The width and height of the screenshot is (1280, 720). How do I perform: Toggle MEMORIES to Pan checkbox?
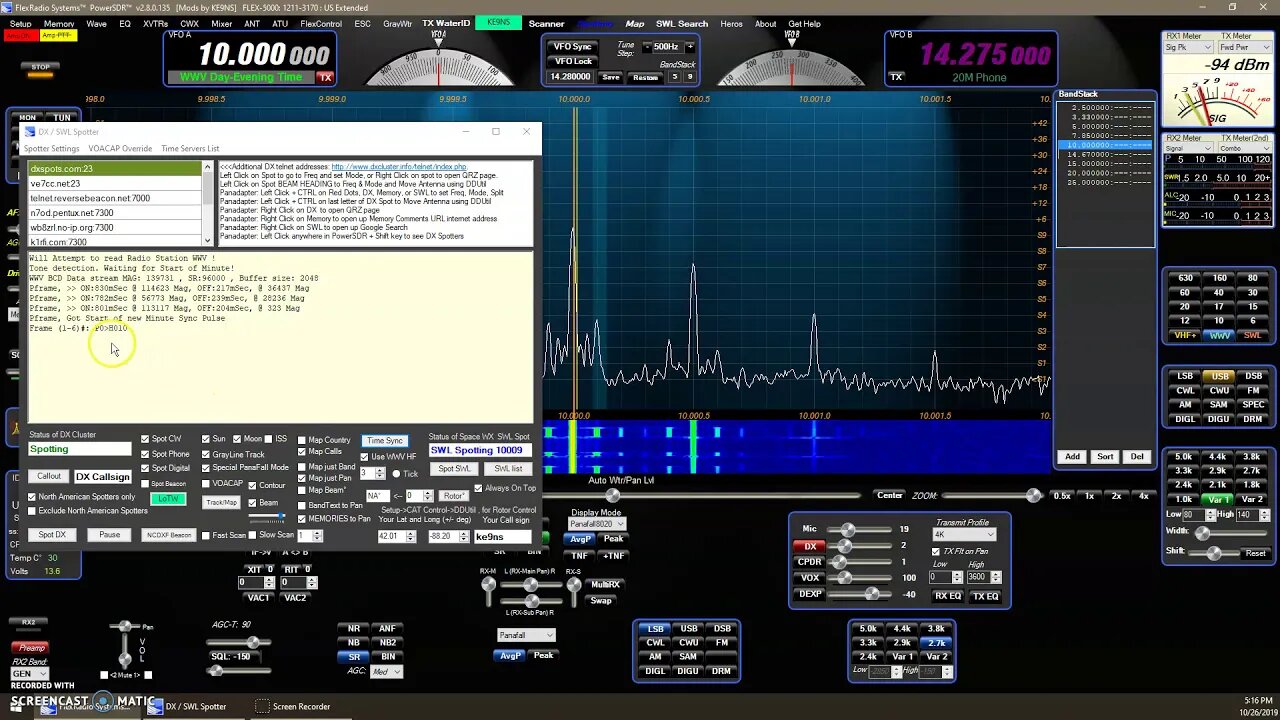tap(302, 518)
